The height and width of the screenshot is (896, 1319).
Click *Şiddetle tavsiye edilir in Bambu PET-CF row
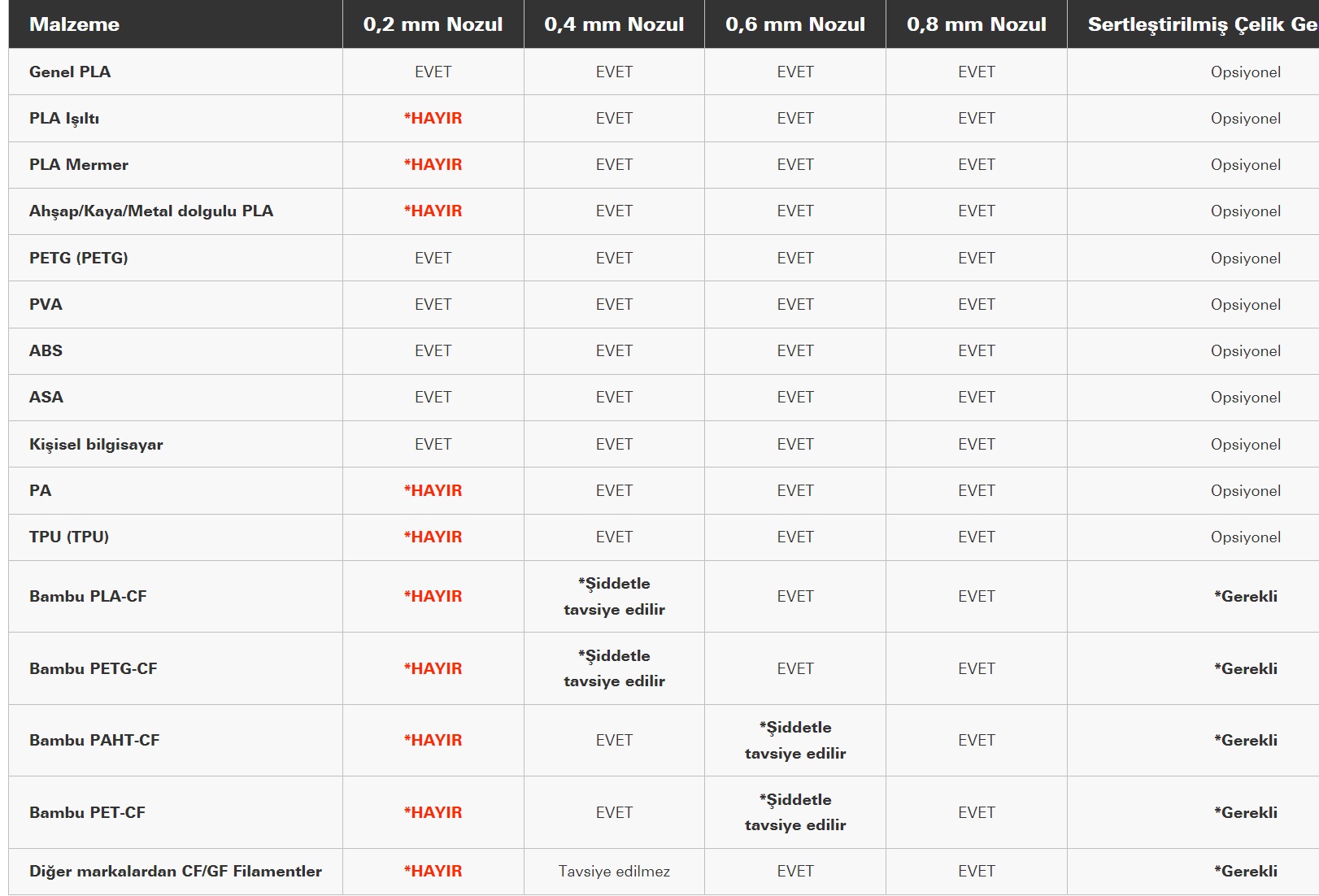click(795, 812)
